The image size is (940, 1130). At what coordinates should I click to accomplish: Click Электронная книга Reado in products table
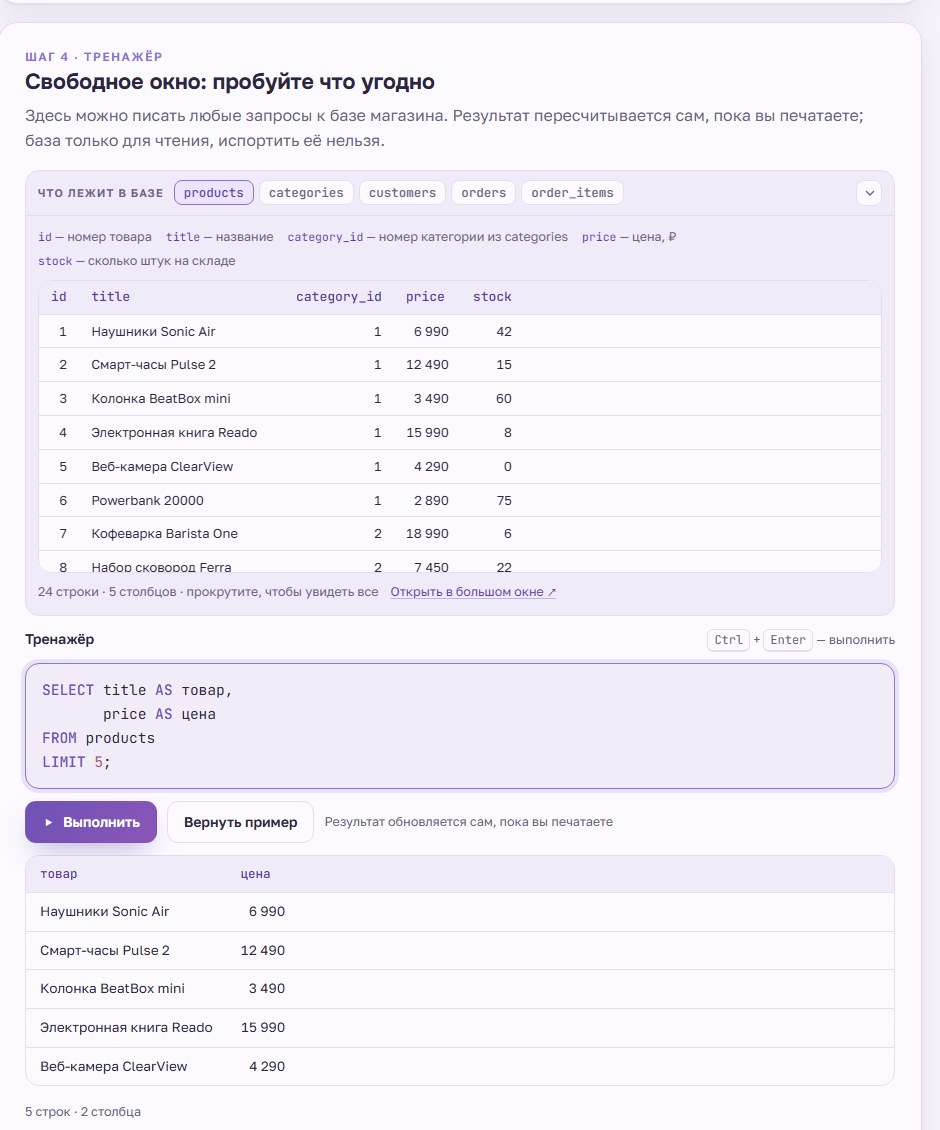pyautogui.click(x=174, y=432)
